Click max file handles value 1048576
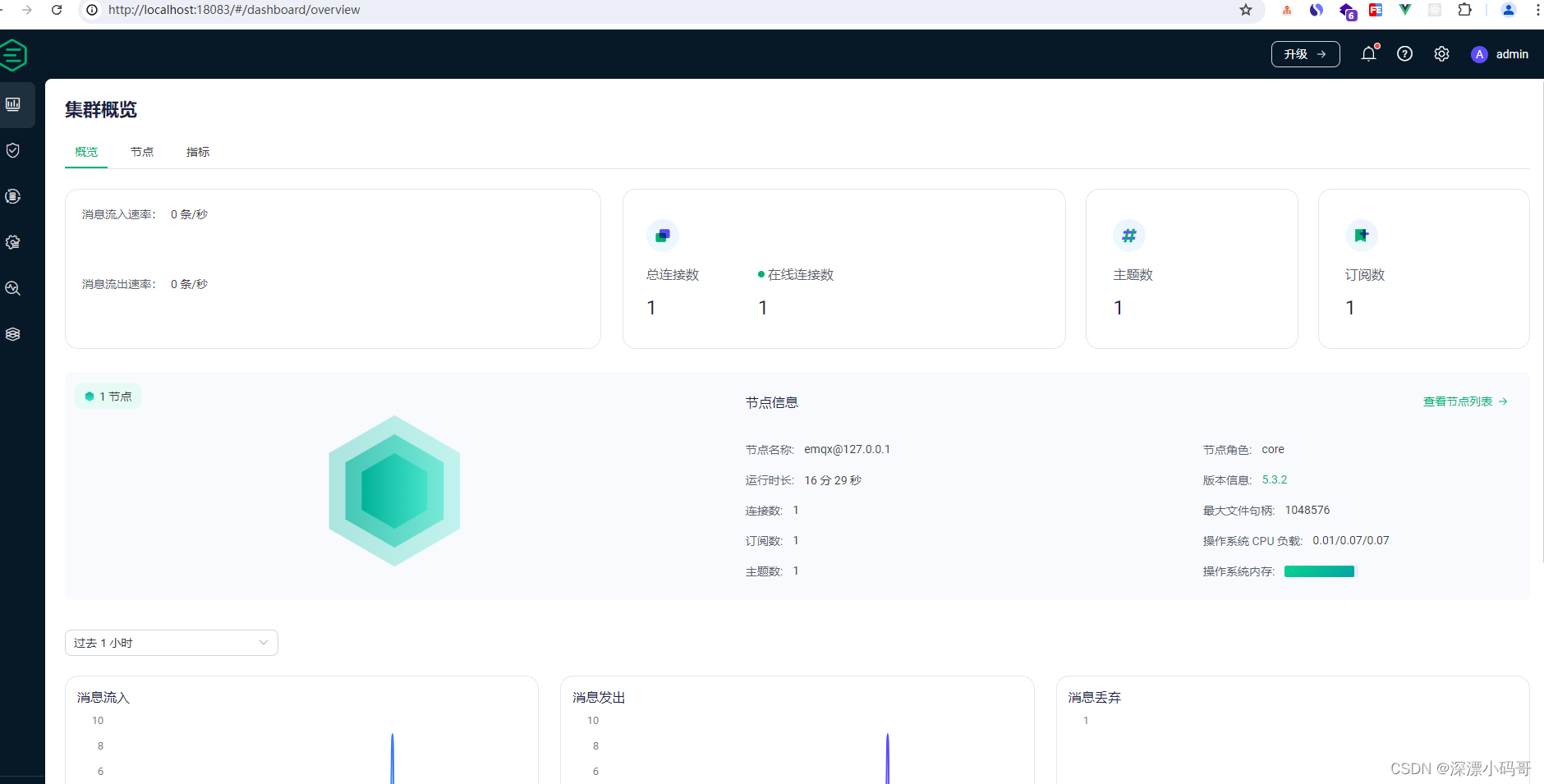 tap(1307, 510)
